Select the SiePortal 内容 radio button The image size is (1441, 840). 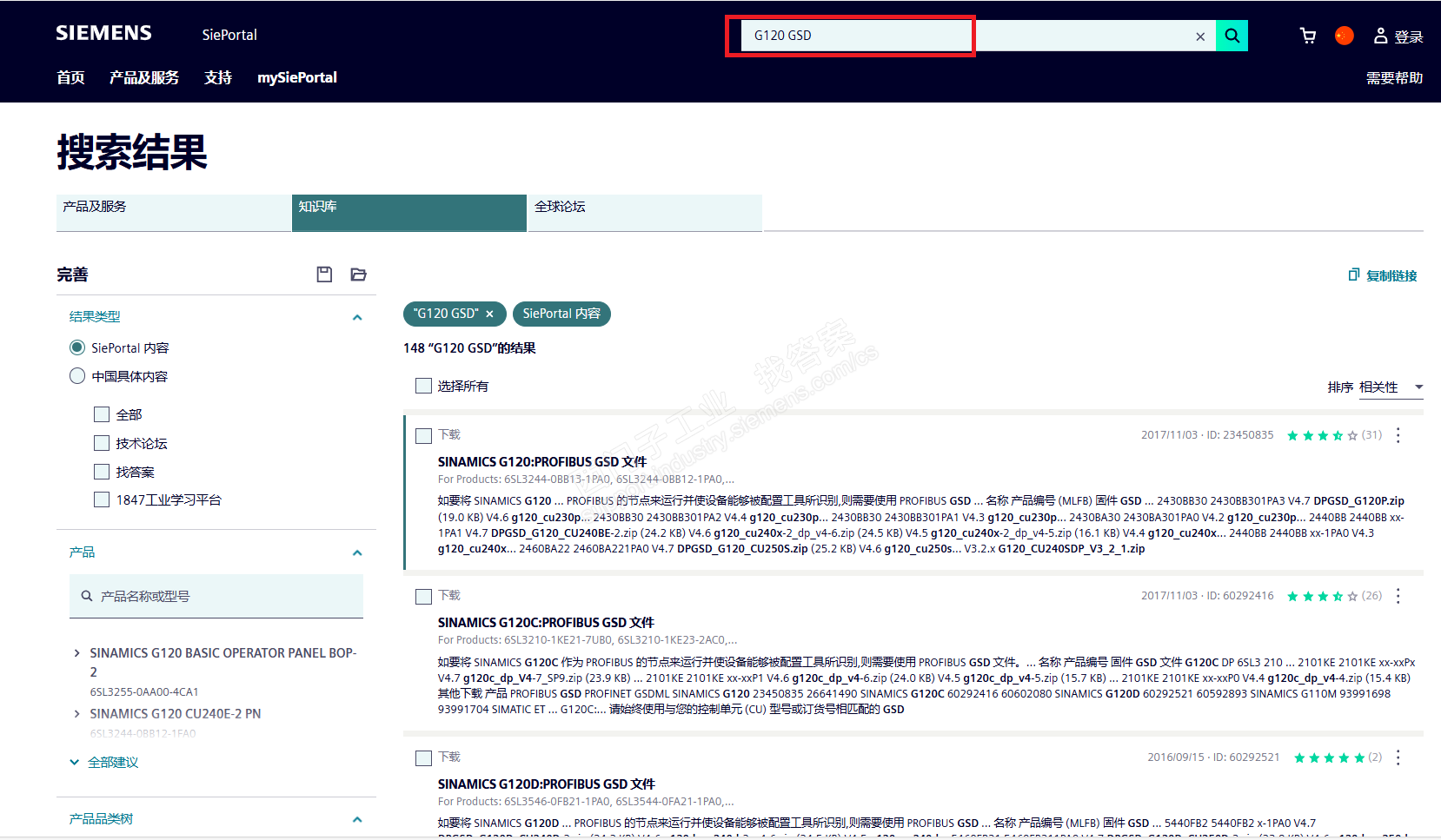[x=77, y=347]
